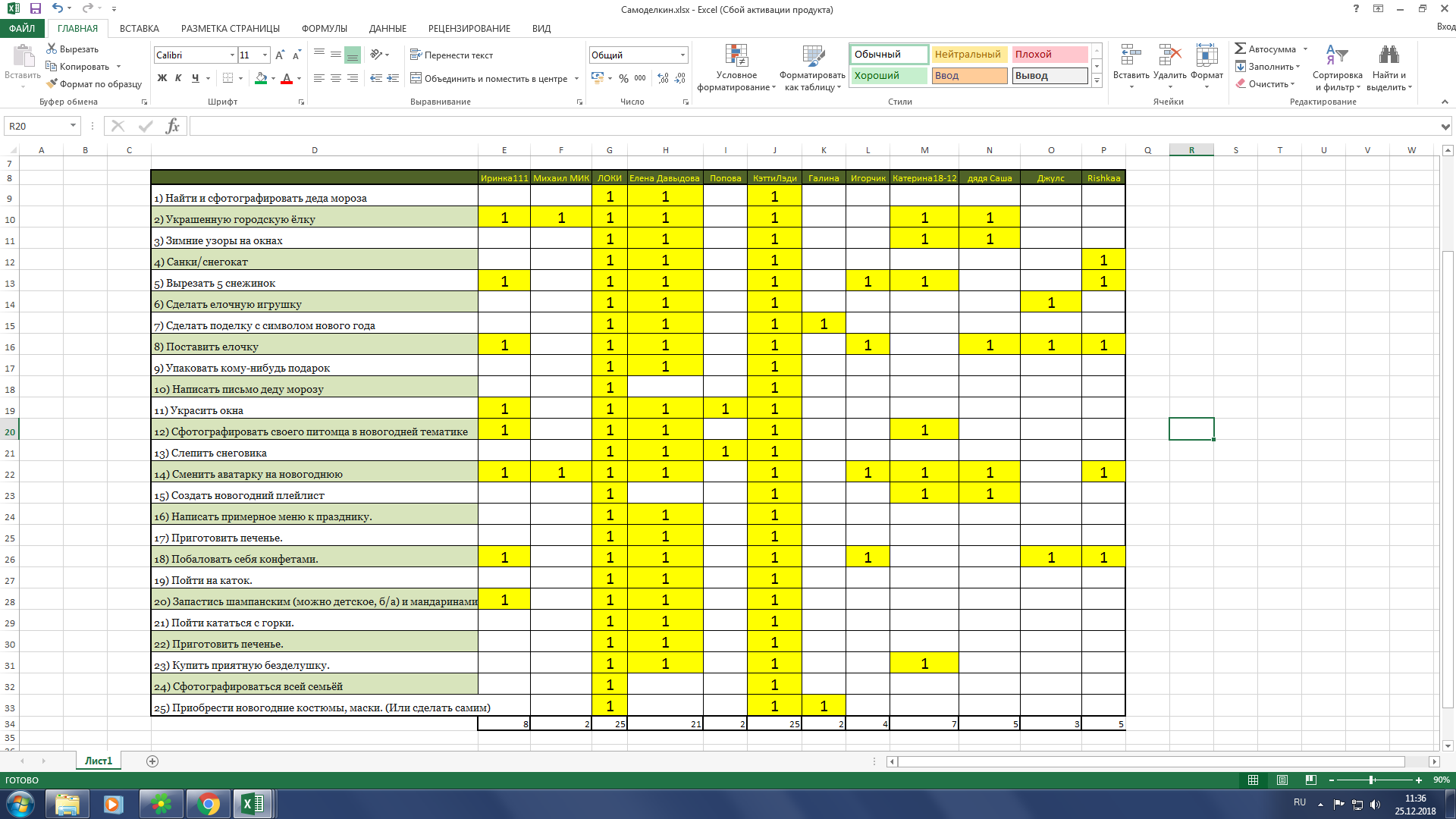Viewport: 1456px width, 819px height.
Task: Switch to the ДАННЫЕ ribbon tab
Action: tap(388, 28)
